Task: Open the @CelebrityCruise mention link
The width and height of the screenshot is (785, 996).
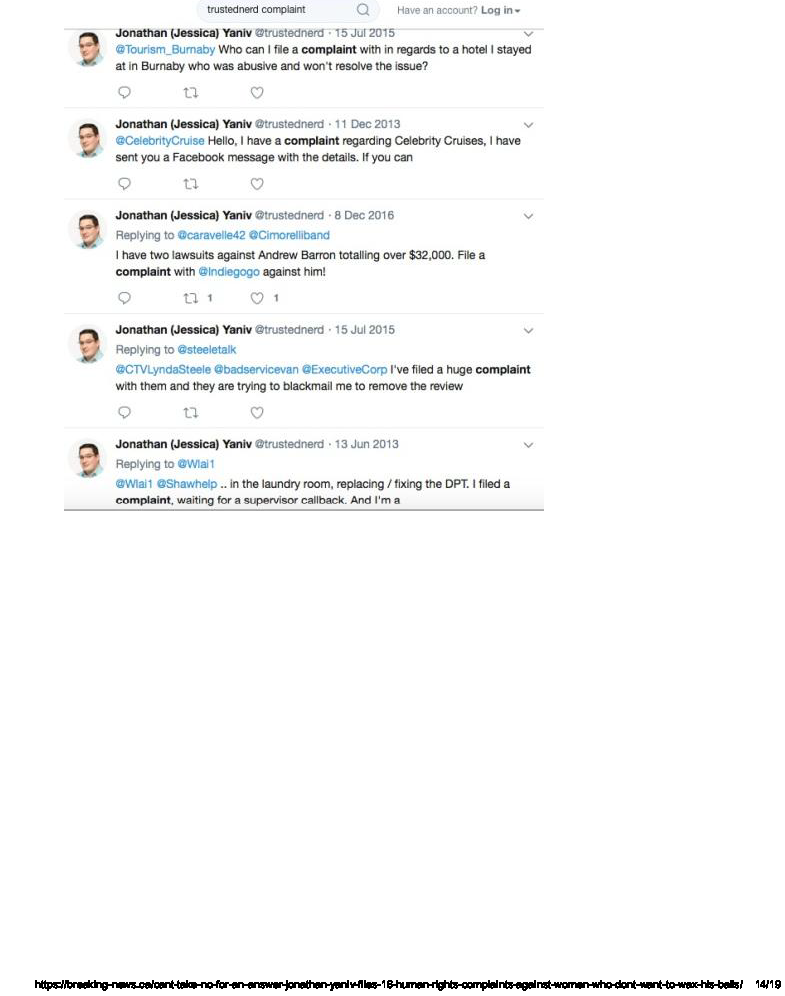Action: coord(160,141)
